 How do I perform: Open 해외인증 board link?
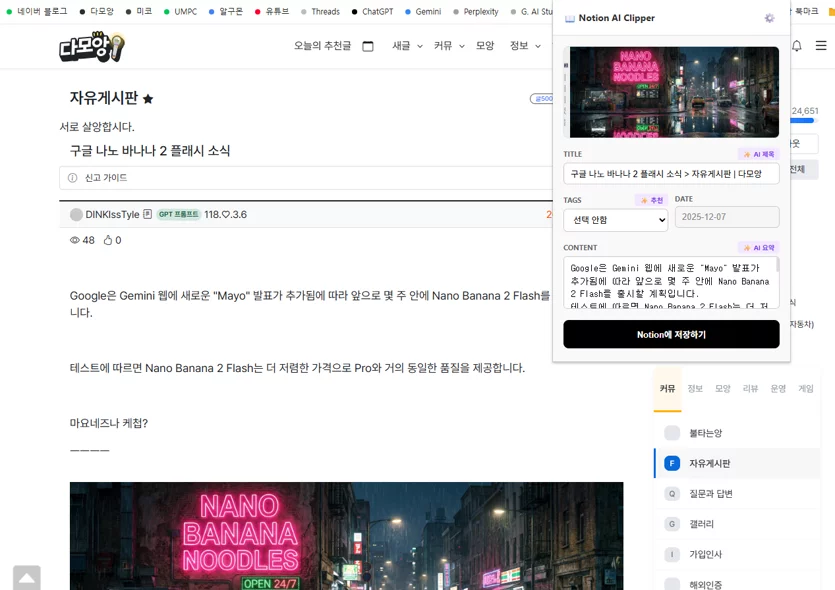(706, 585)
